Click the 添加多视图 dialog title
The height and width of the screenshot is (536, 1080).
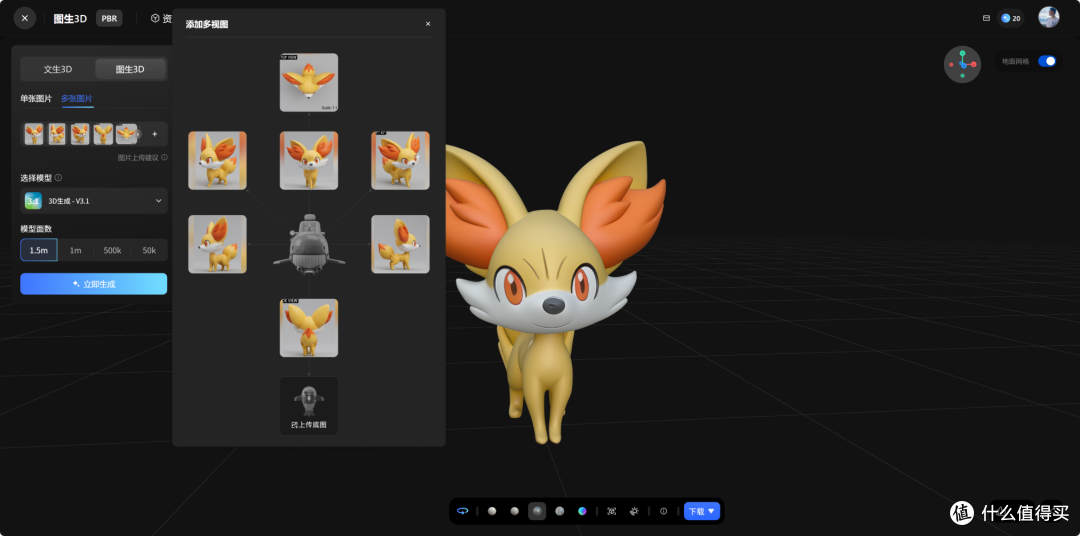[207, 24]
